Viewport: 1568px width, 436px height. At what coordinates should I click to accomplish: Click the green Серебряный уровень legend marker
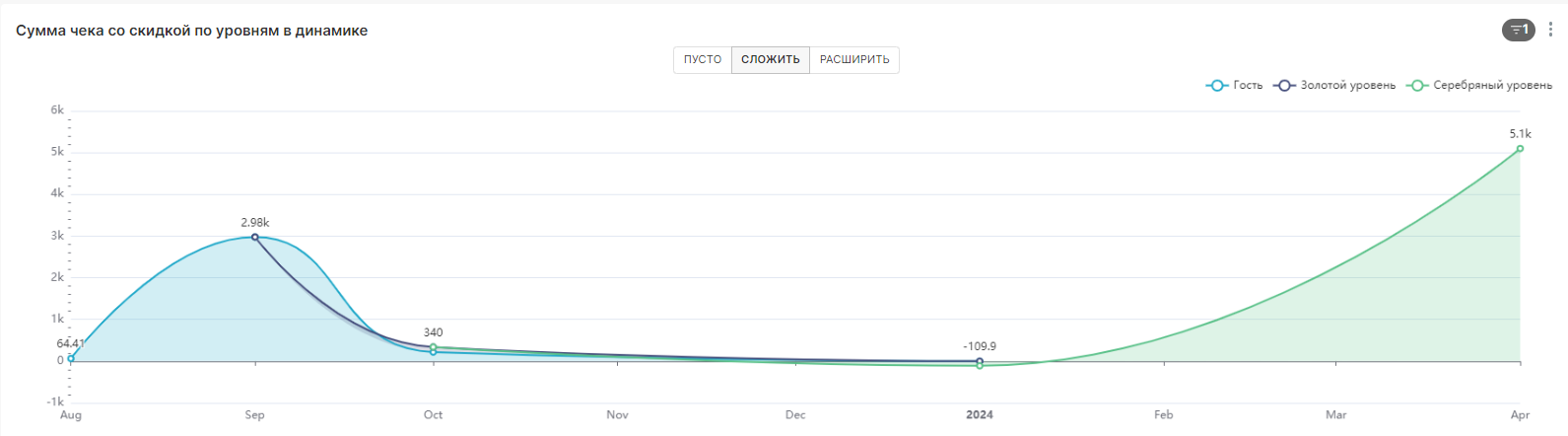pyautogui.click(x=1417, y=86)
